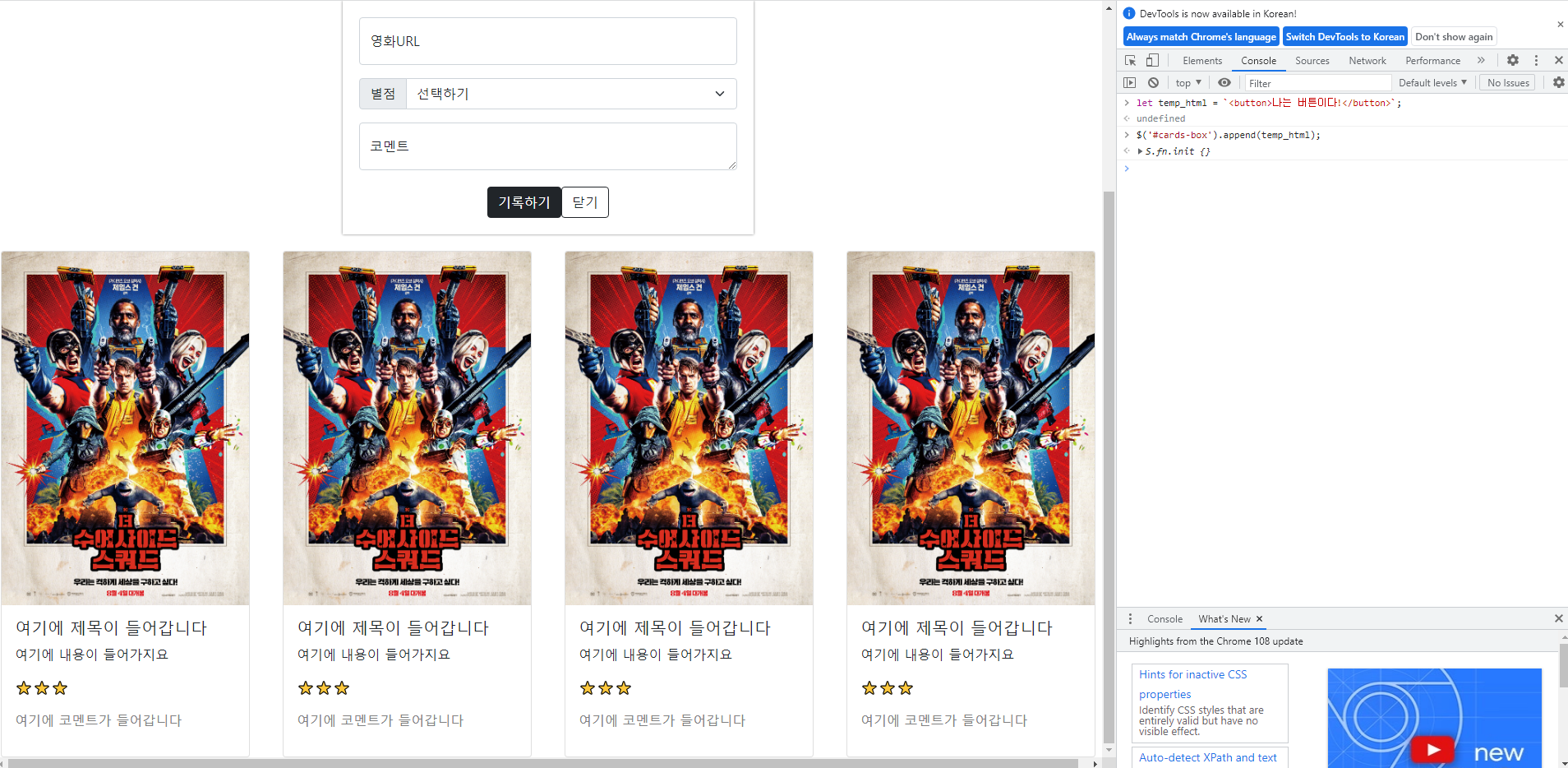
Task: Click the first card's title text
Action: coord(111,627)
